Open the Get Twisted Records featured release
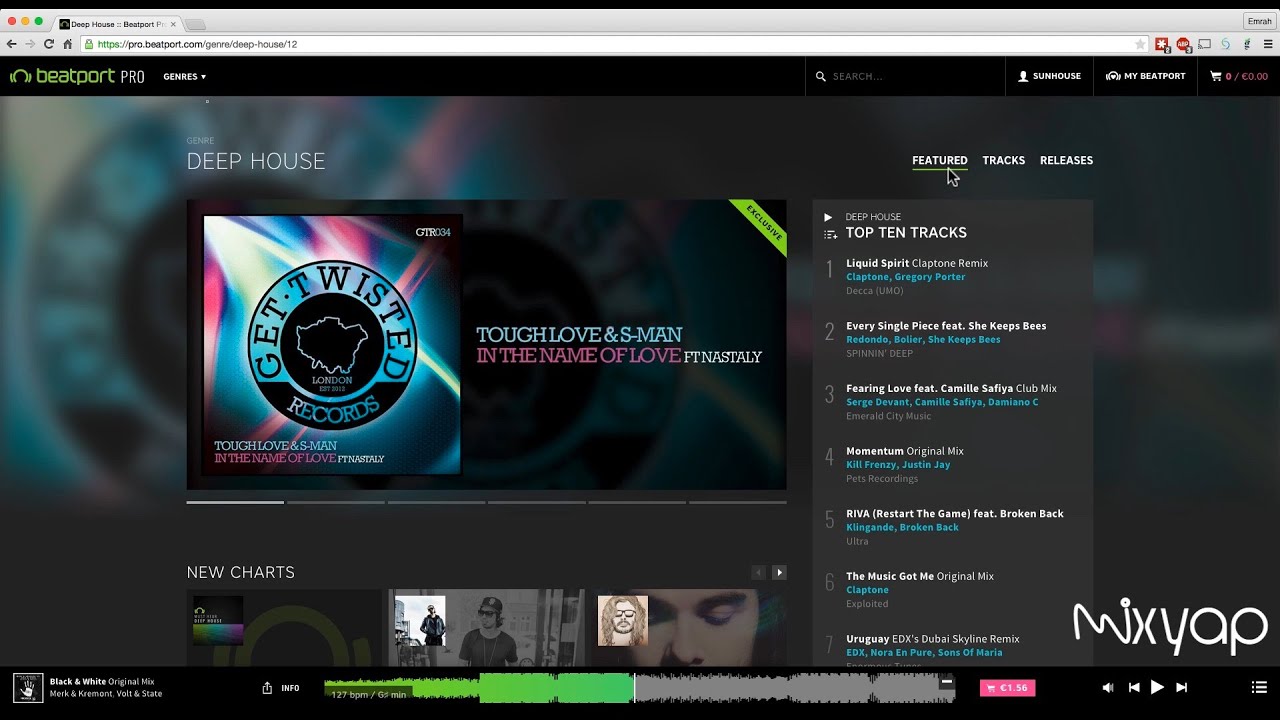Viewport: 1280px width, 720px height. click(486, 345)
